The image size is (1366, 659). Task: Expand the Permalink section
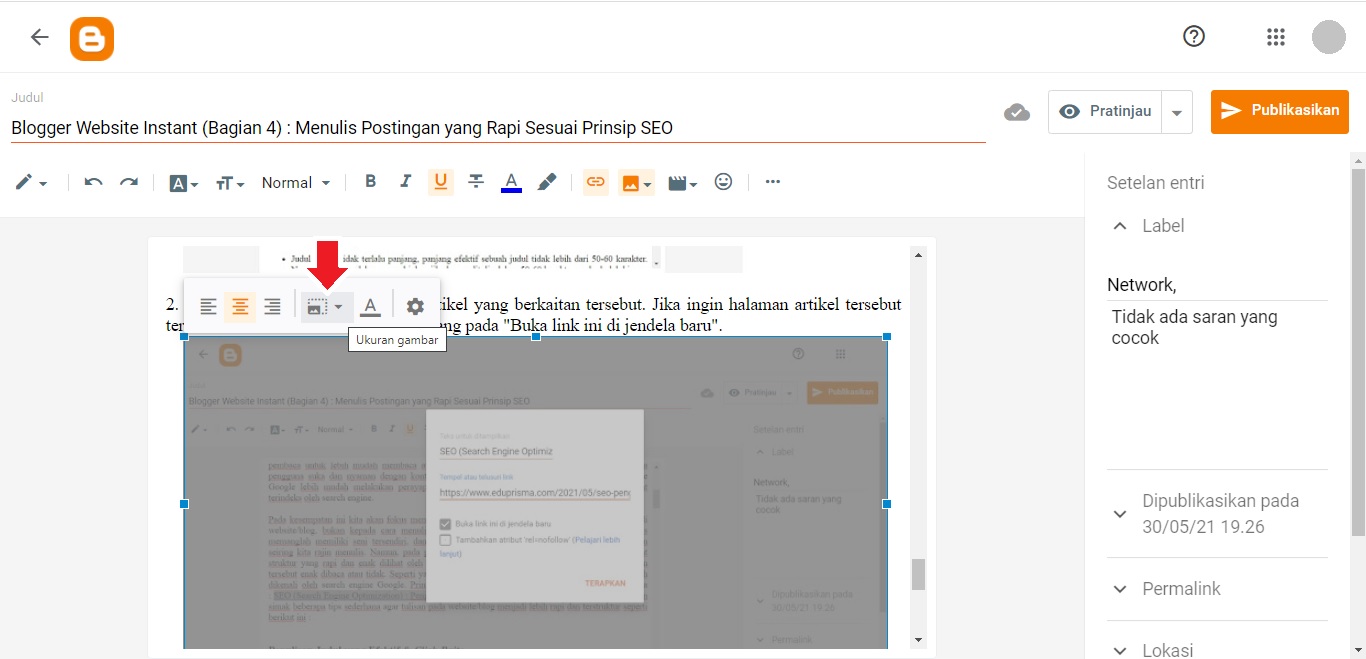1180,588
